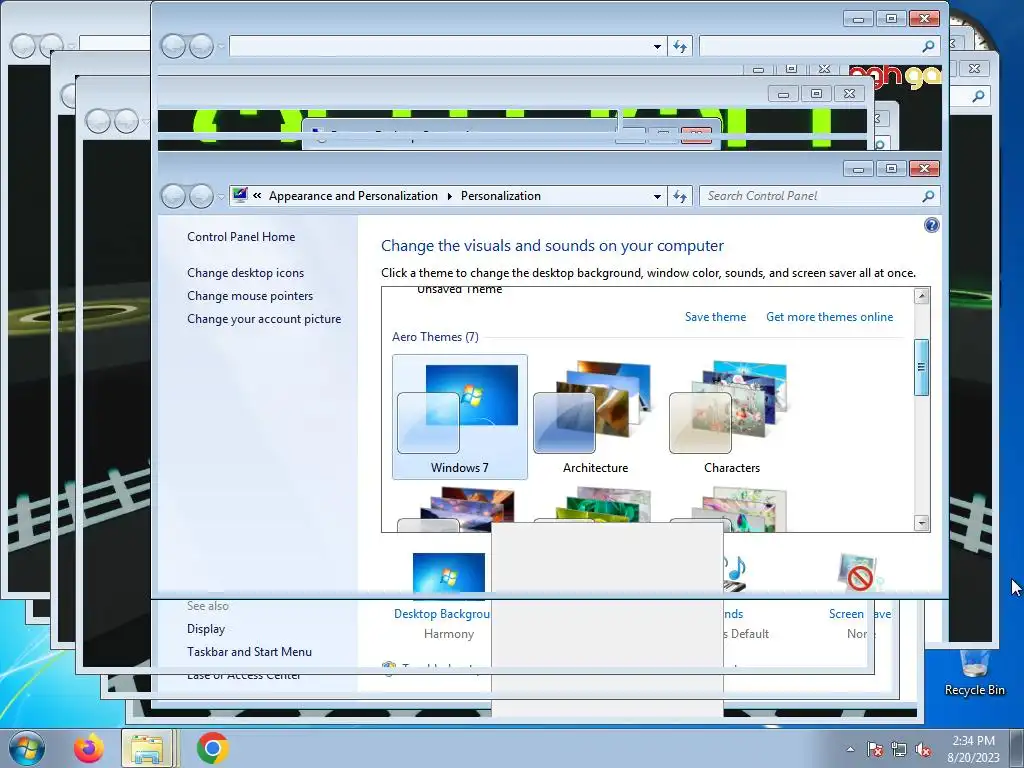Minimize the Personalization window
The width and height of the screenshot is (1024, 768).
(859, 168)
